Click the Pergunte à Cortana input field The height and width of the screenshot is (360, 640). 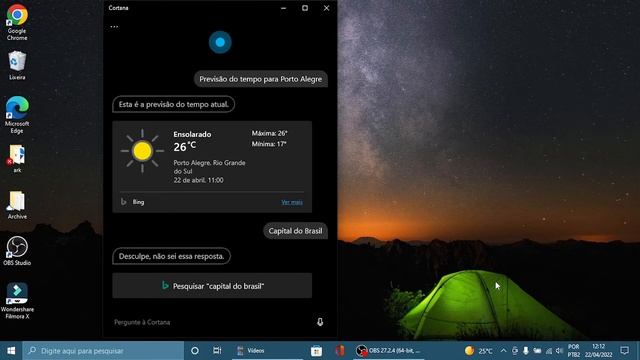click(x=212, y=322)
